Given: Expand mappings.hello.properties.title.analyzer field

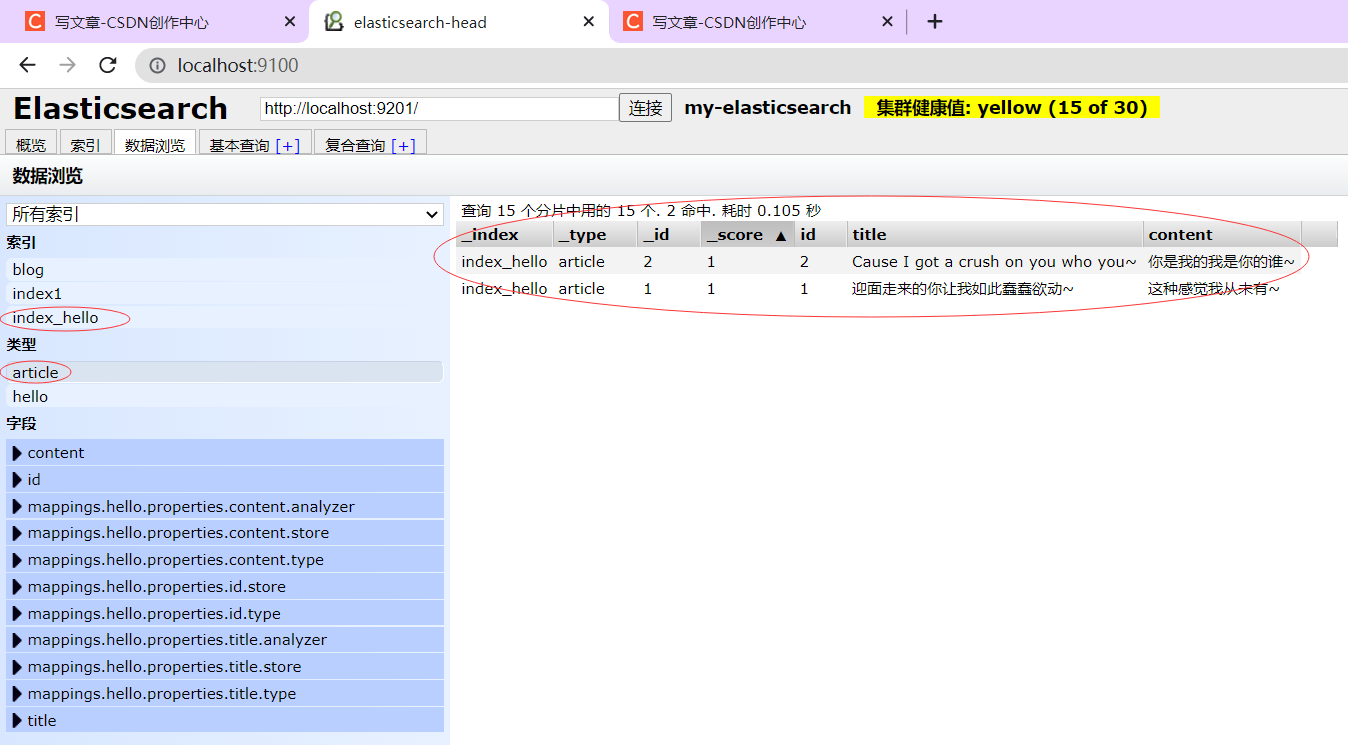Looking at the screenshot, I should point(225,640).
